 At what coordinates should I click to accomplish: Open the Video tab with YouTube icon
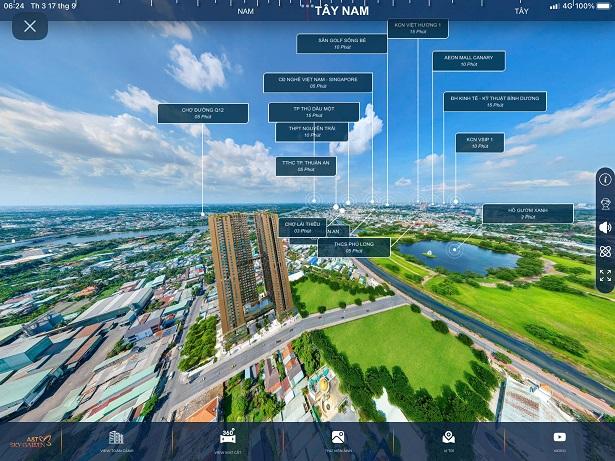pyautogui.click(x=559, y=440)
